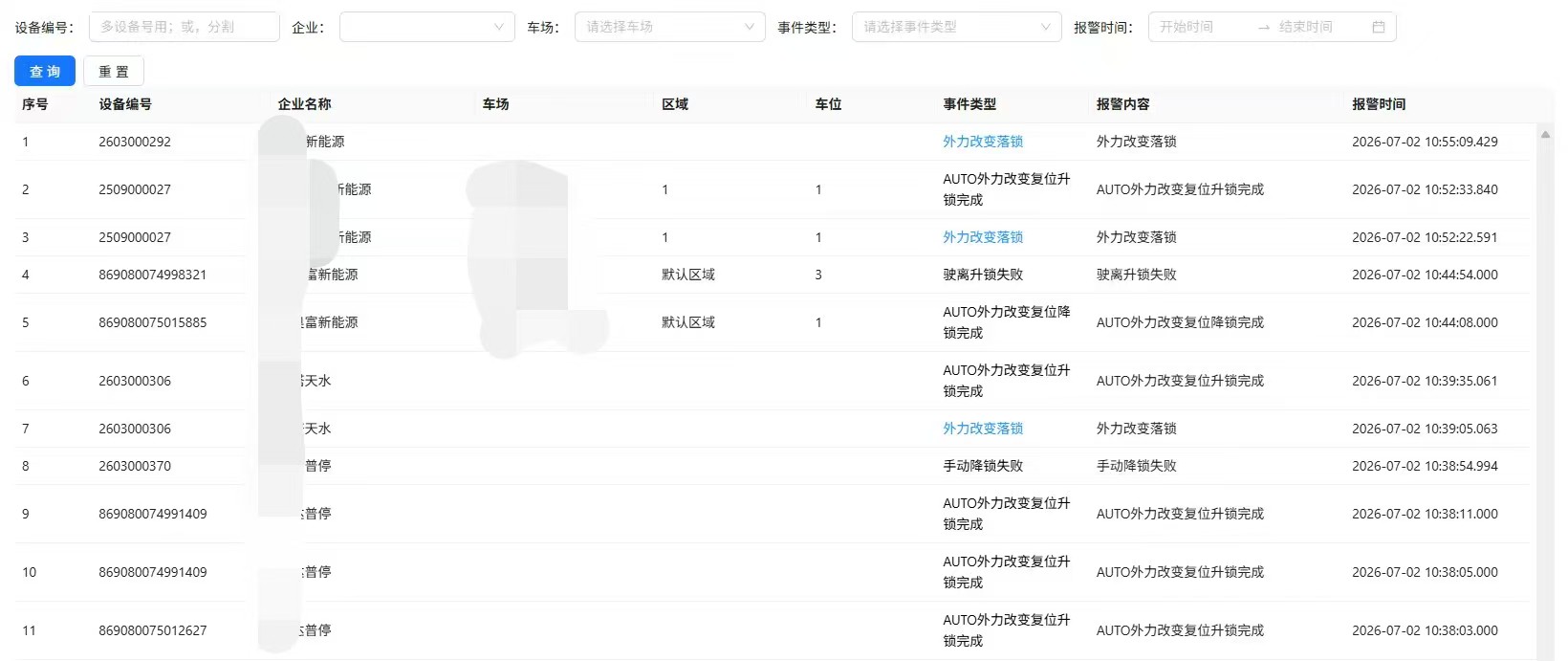1568x661 pixels.
Task: Click the 重置 button
Action: tap(114, 71)
